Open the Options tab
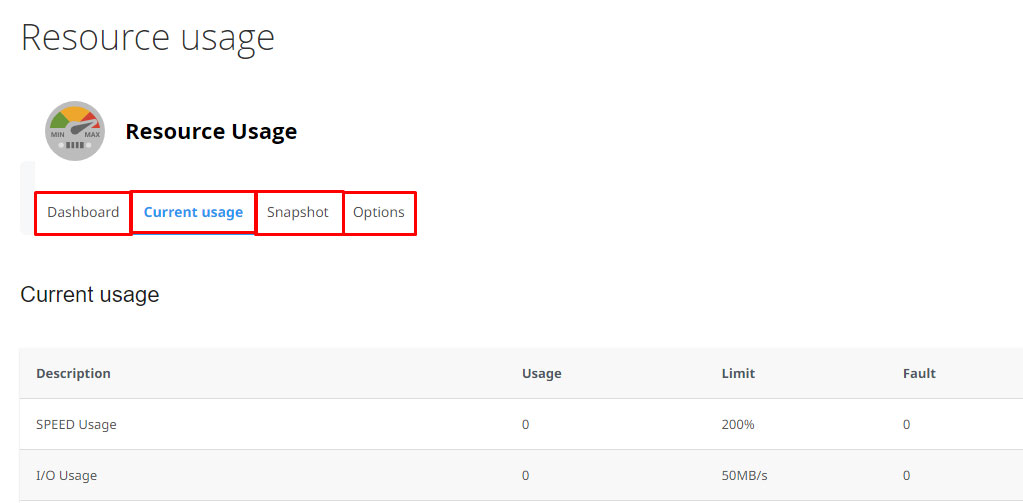The image size is (1023, 503). [x=379, y=213]
